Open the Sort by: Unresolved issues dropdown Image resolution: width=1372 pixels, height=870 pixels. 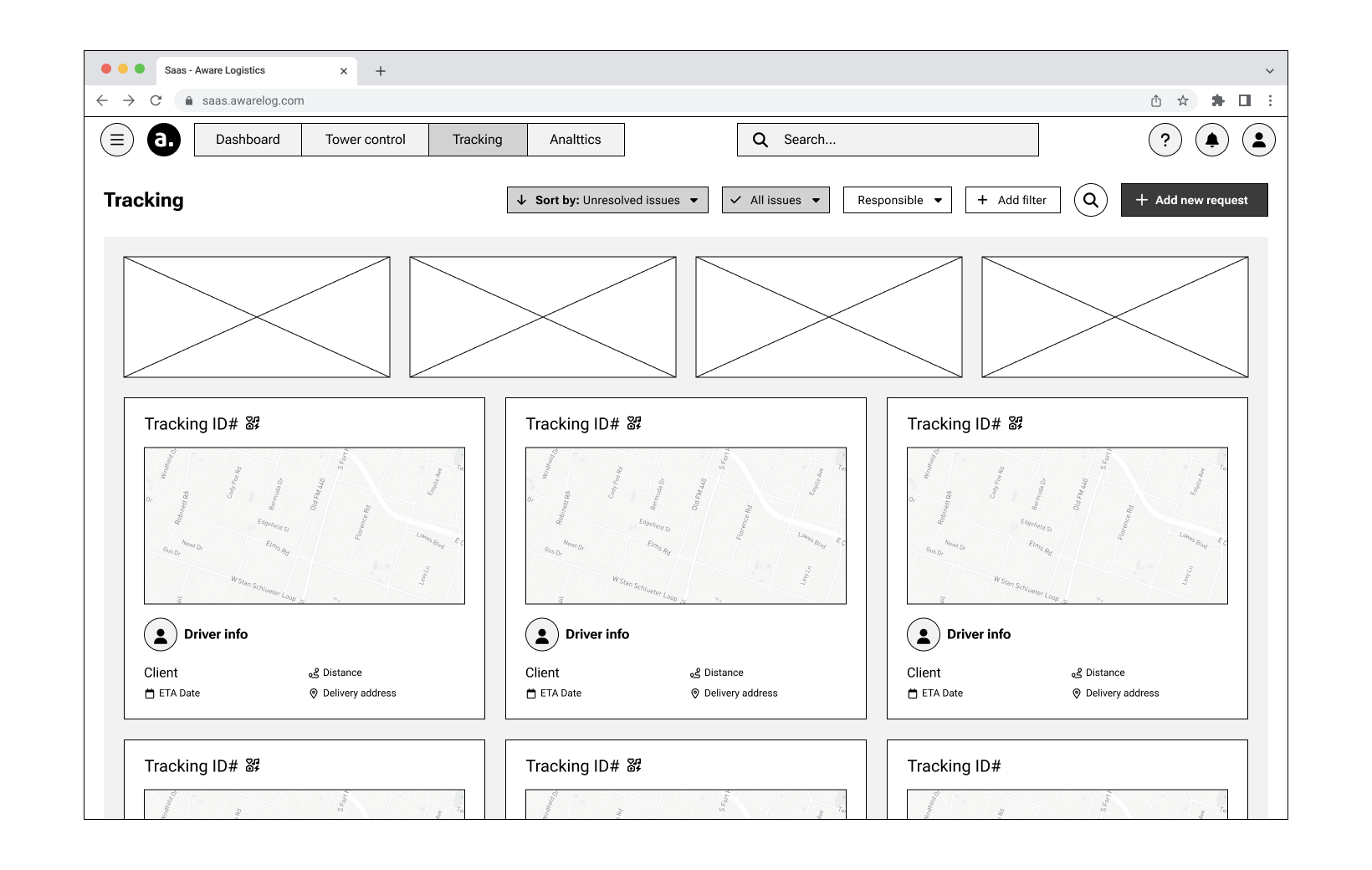607,200
